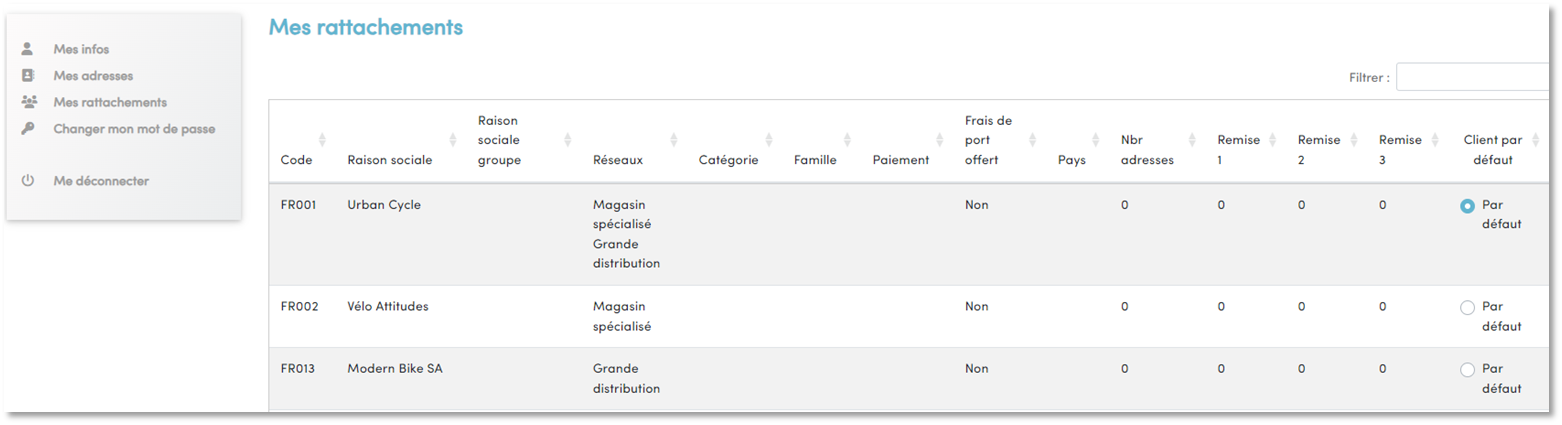The height and width of the screenshot is (425, 1562).
Task: Click the key icon for password change
Action: 28,128
